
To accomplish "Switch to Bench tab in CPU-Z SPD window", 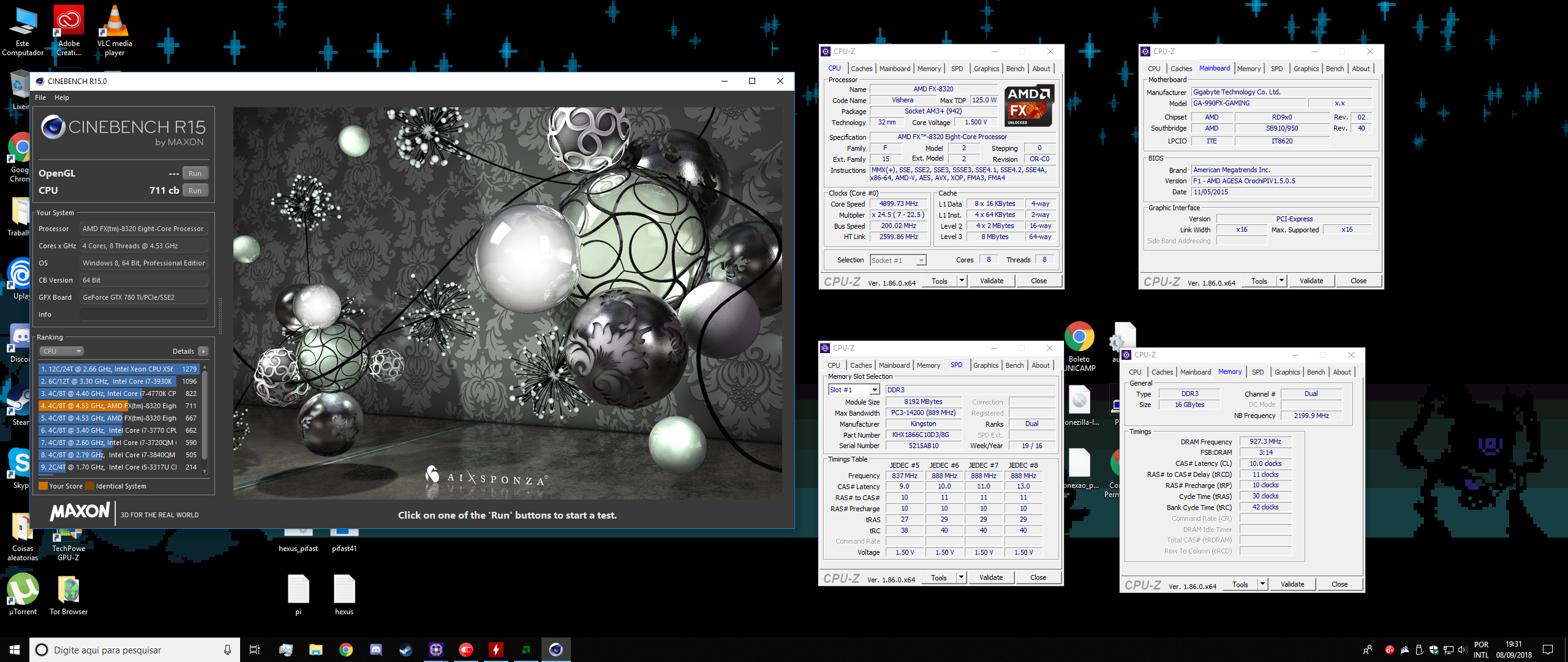I will [1014, 365].
